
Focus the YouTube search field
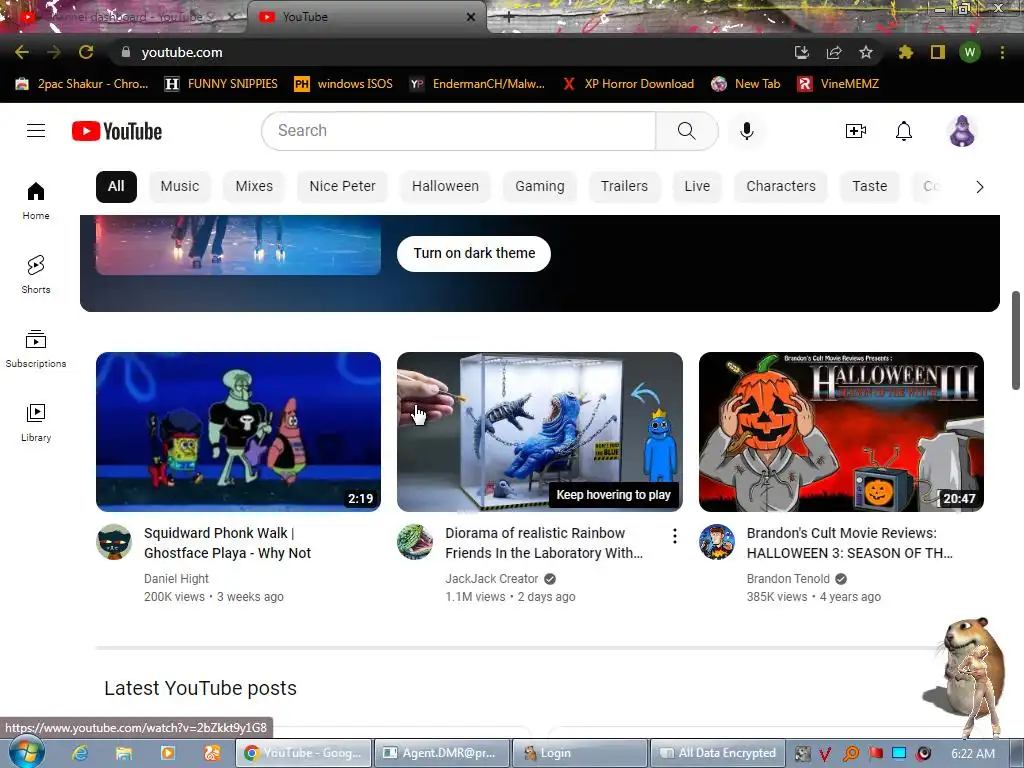click(x=458, y=131)
